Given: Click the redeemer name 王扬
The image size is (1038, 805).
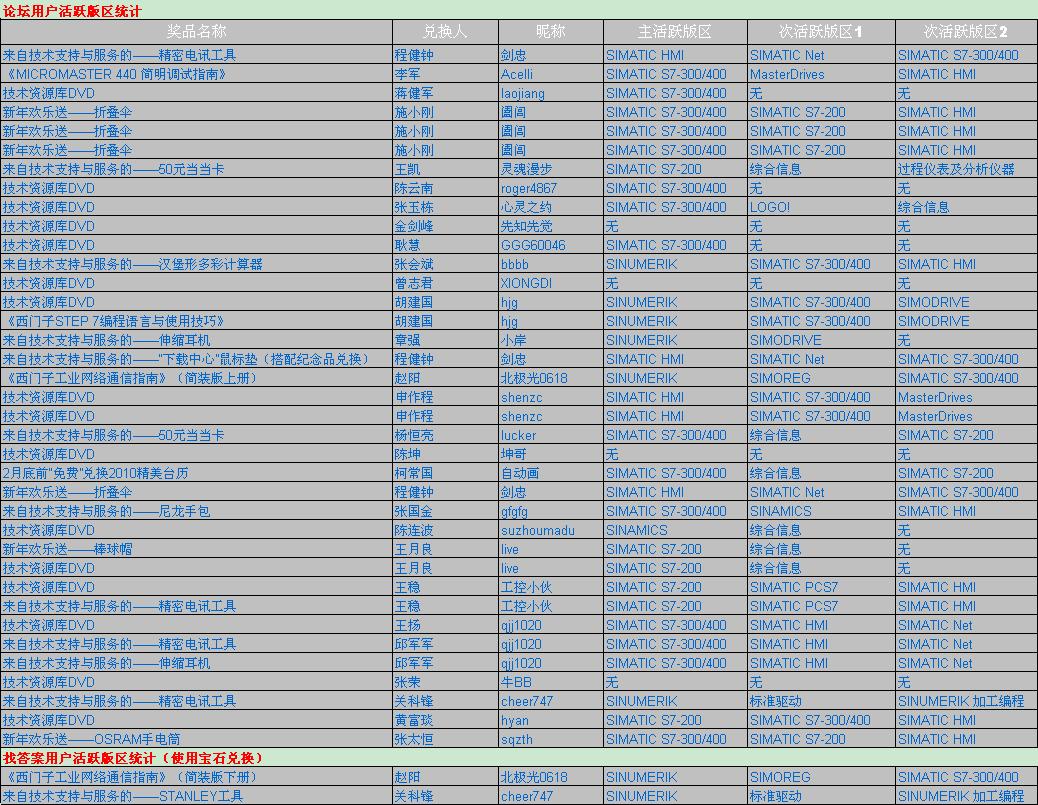Looking at the screenshot, I should tap(407, 625).
